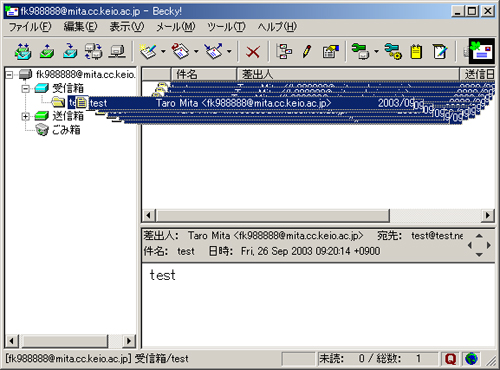This screenshot has width=500, height=370.
Task: Open dropdown arrow beside compose icon
Action: [x=163, y=52]
